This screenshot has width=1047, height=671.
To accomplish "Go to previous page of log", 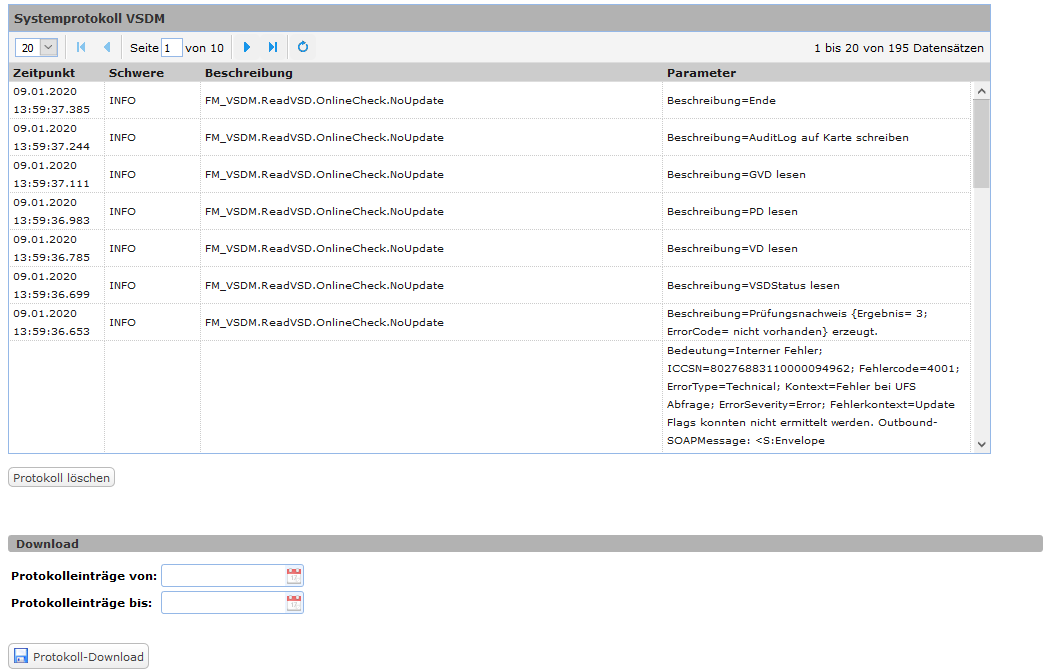I will [x=107, y=47].
